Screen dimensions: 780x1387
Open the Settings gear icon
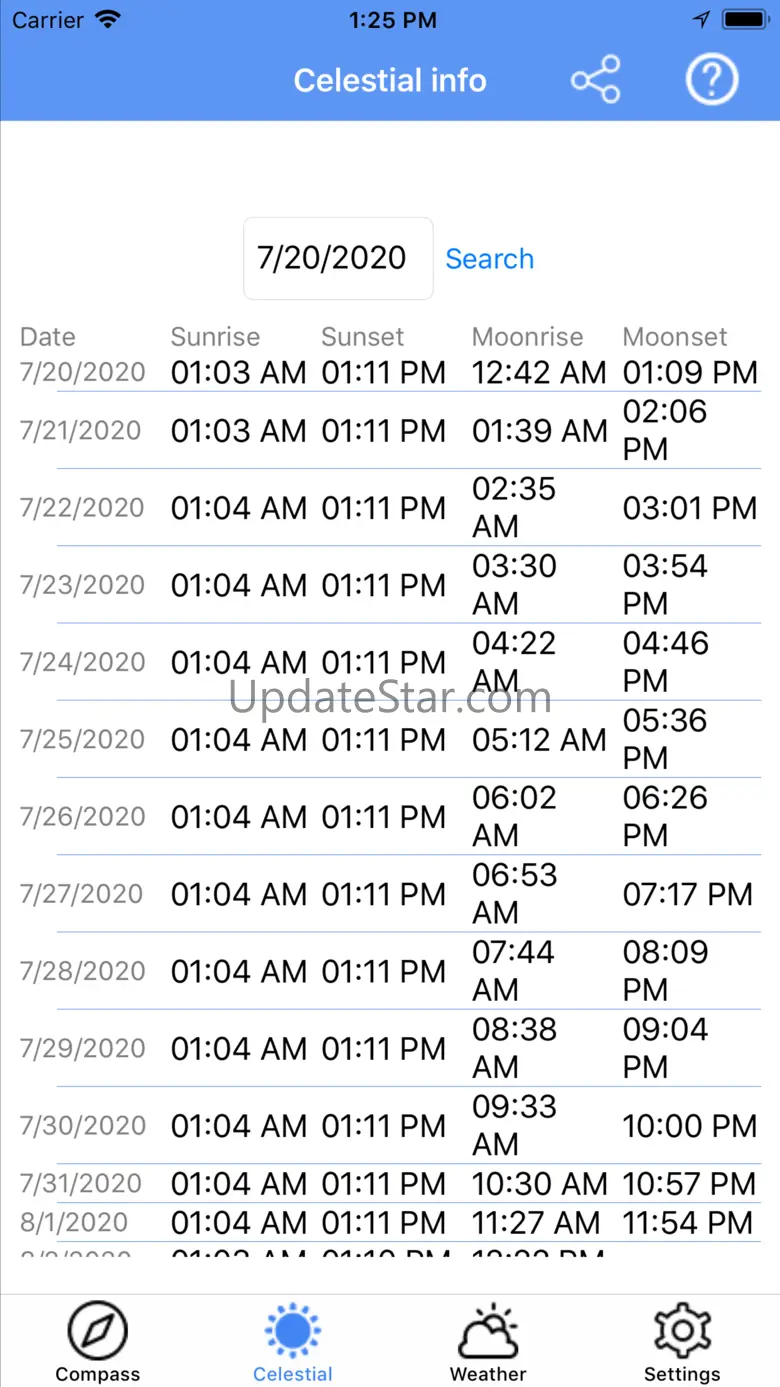[682, 1331]
